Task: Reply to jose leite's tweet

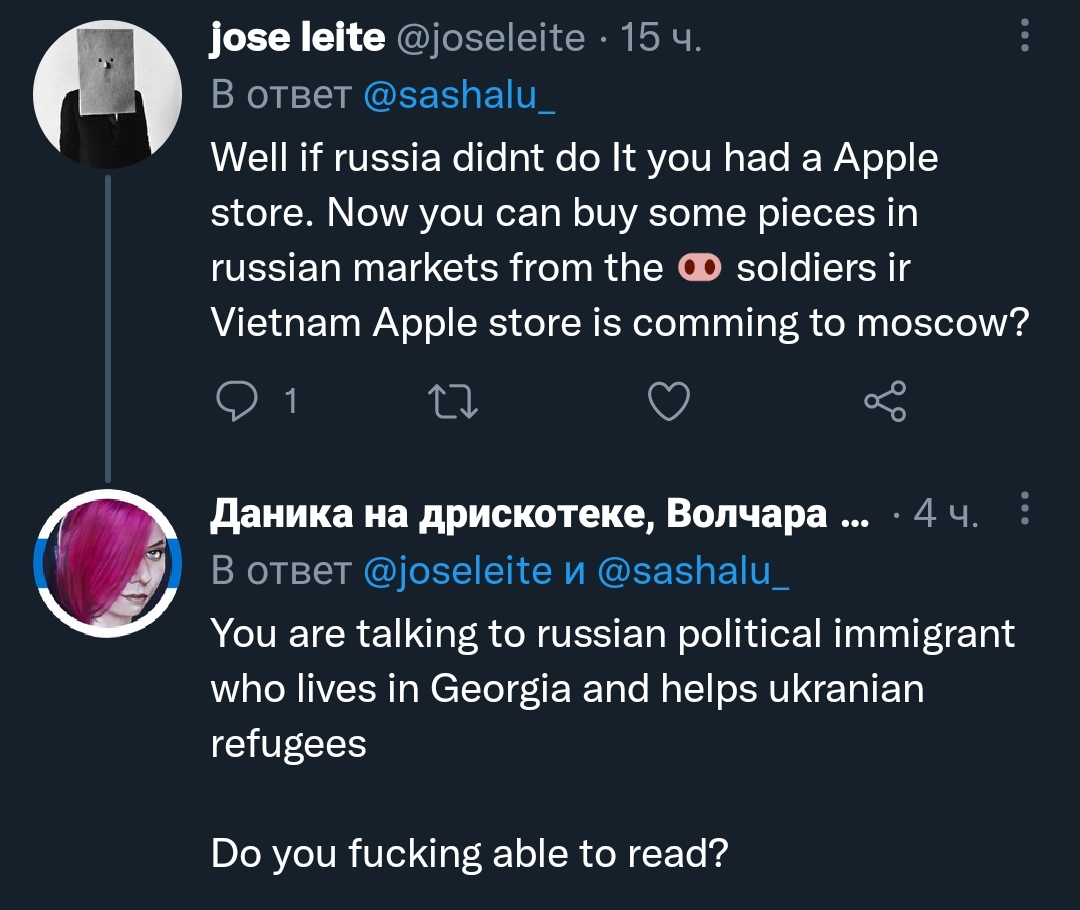Action: click(237, 402)
